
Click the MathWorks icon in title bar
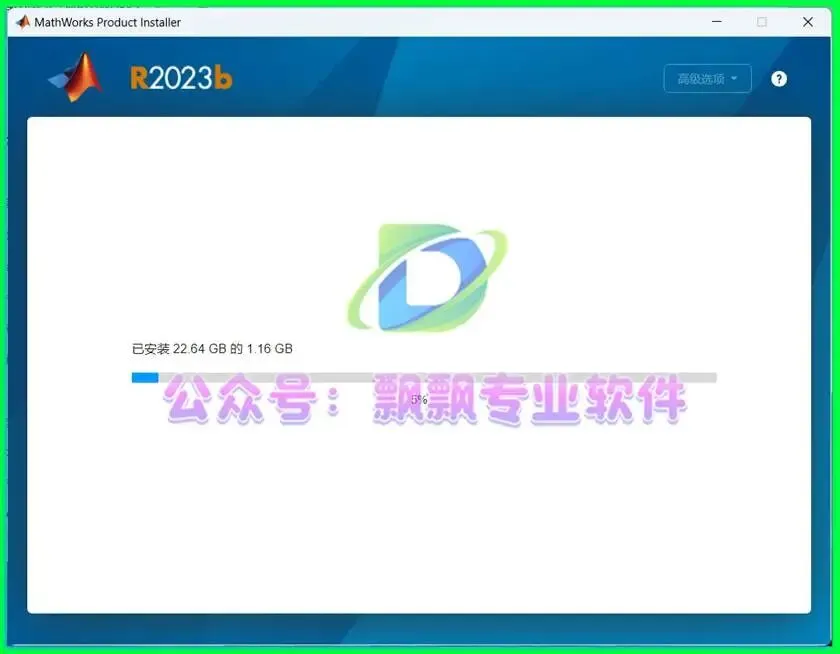(23, 22)
